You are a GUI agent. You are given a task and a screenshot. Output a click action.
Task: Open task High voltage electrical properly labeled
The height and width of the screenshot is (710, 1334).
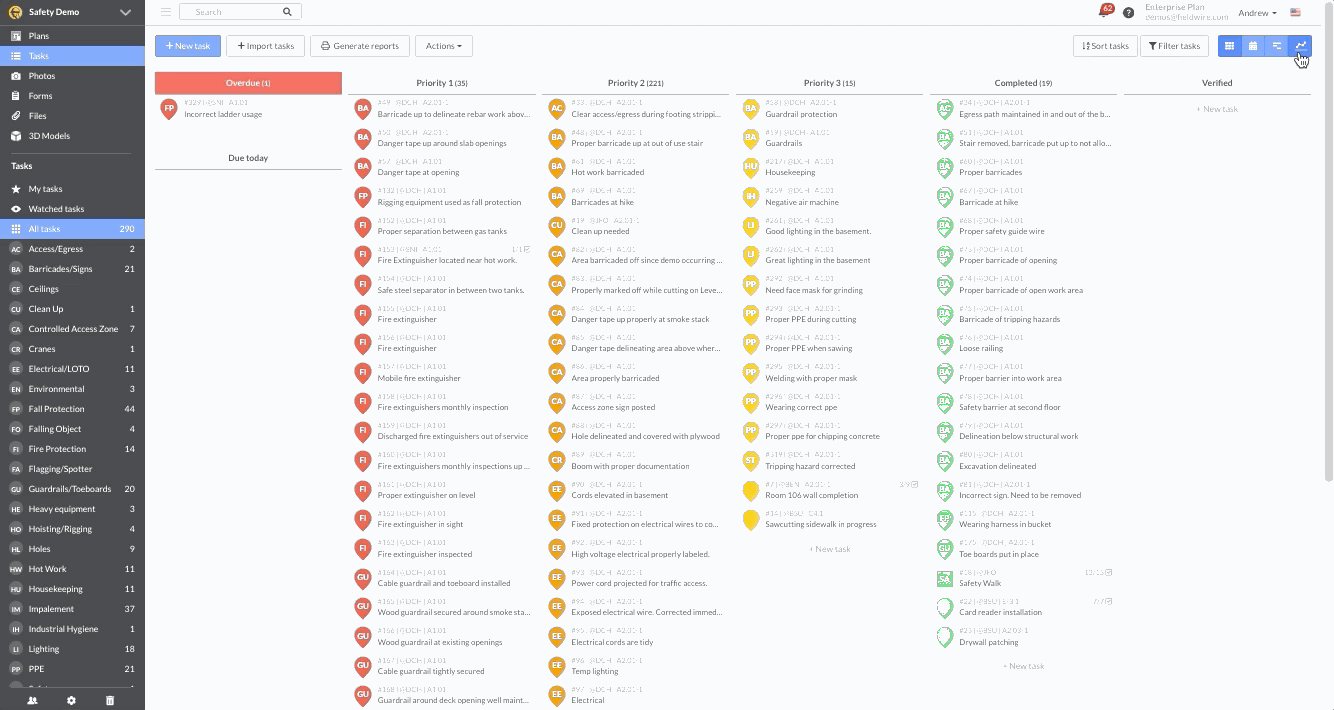pyautogui.click(x=640, y=554)
